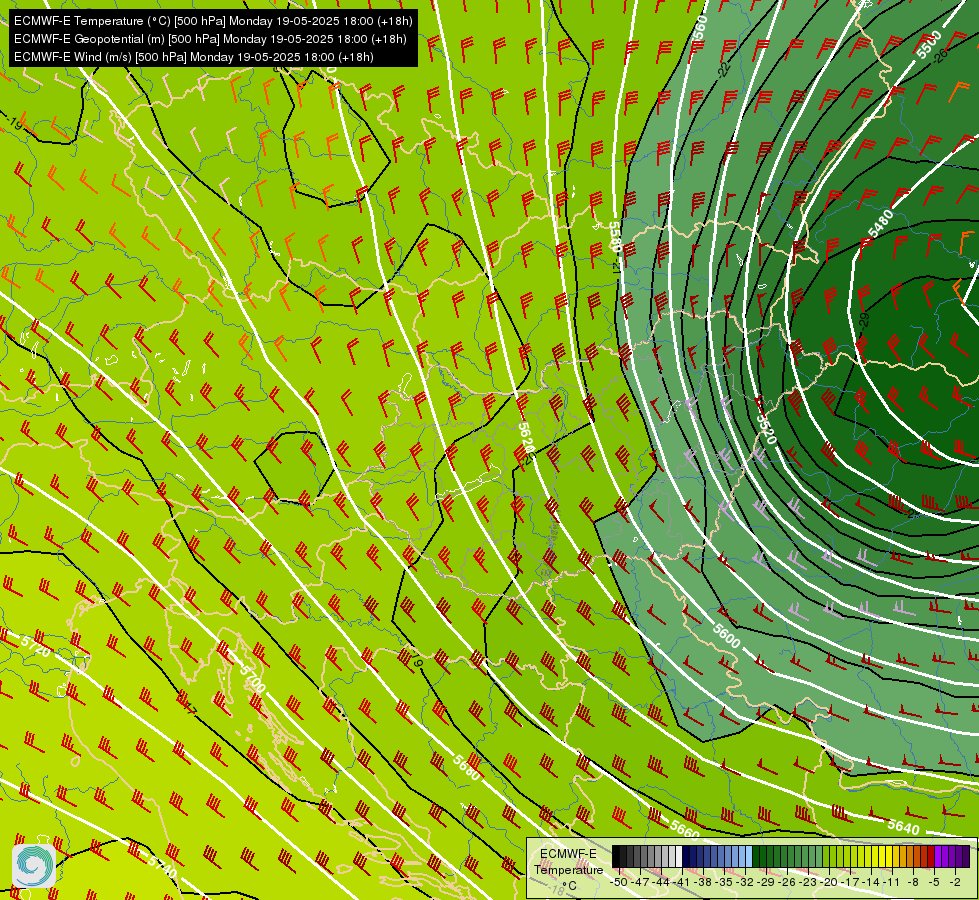The width and height of the screenshot is (979, 900).
Task: Click the 5680 geopotential contour label
Action: pos(466,768)
